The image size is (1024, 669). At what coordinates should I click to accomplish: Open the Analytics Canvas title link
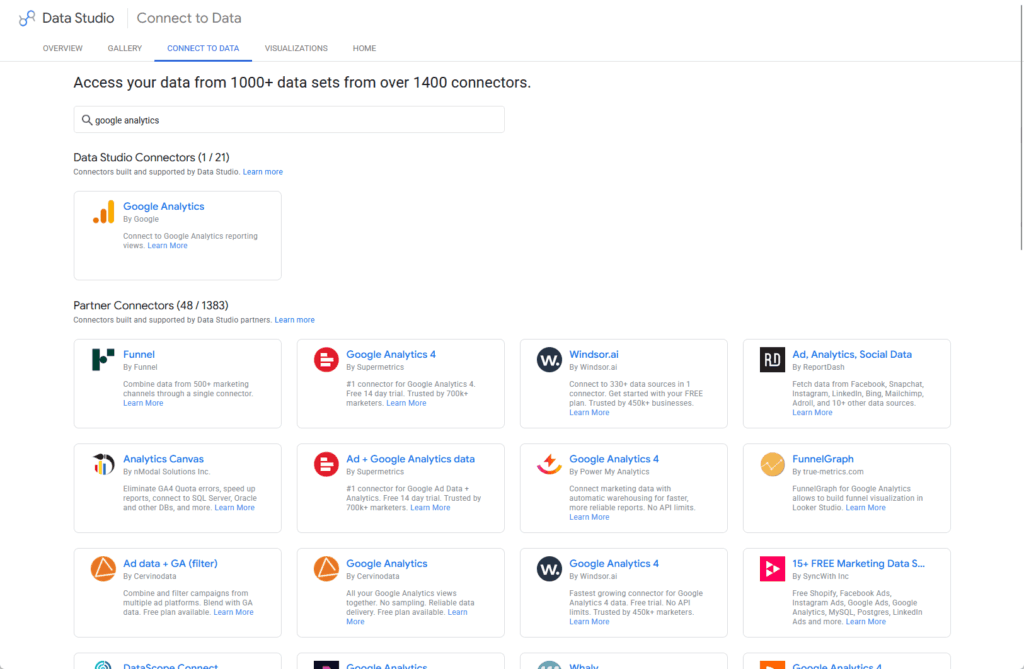pos(163,459)
